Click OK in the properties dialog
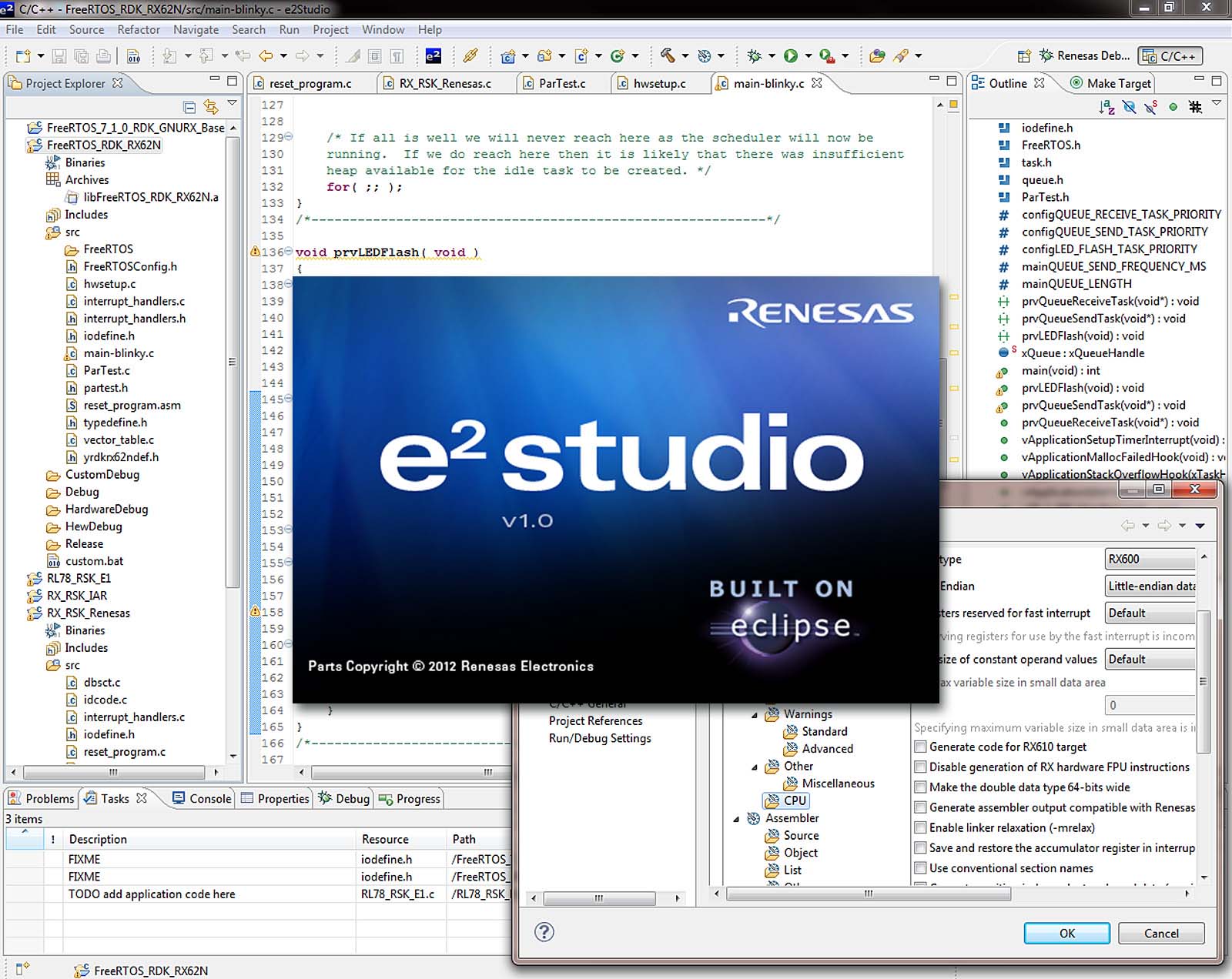Viewport: 1232px width, 979px height. 1067,933
